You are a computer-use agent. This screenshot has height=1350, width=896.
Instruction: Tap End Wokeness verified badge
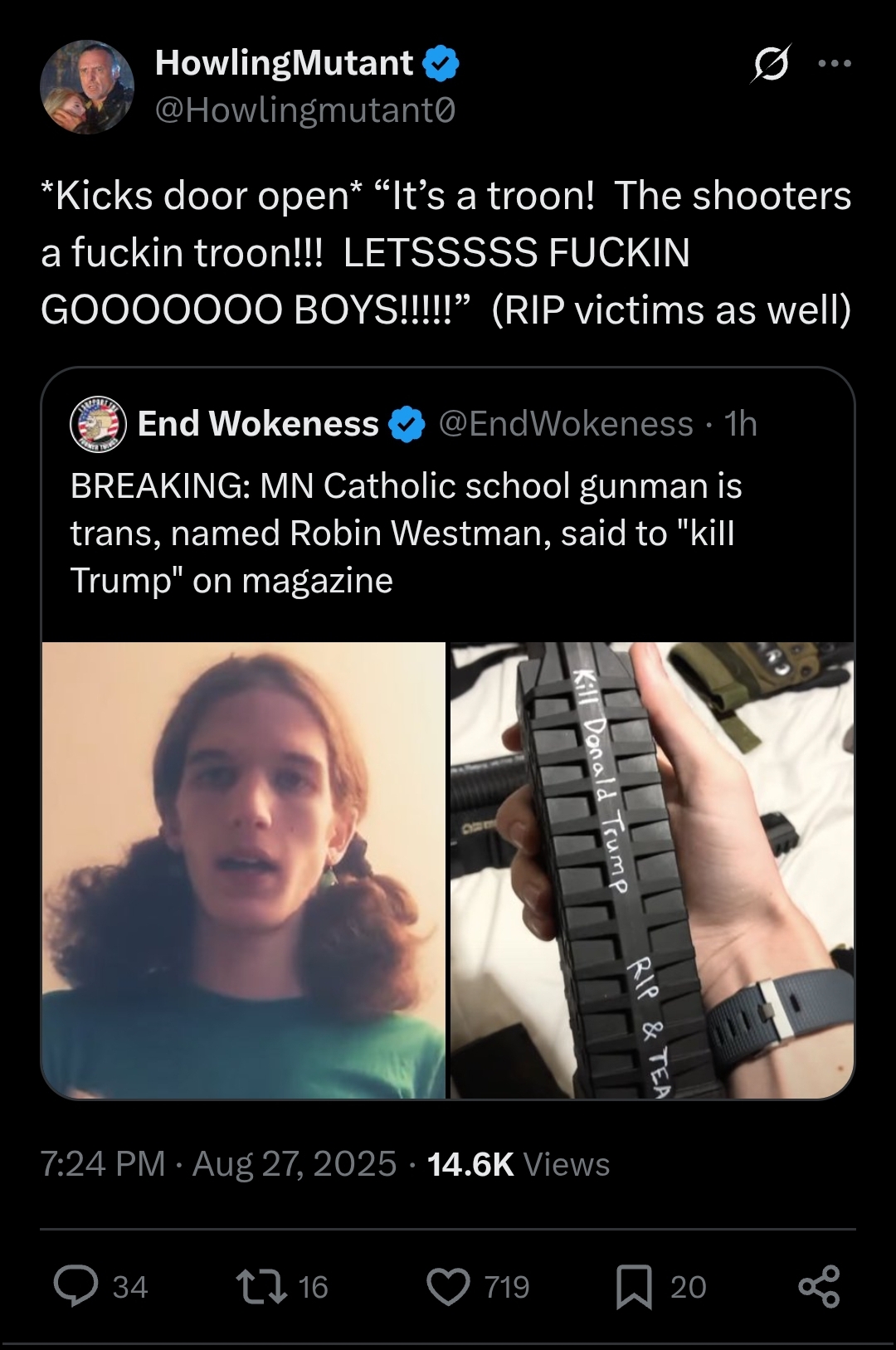click(x=407, y=424)
